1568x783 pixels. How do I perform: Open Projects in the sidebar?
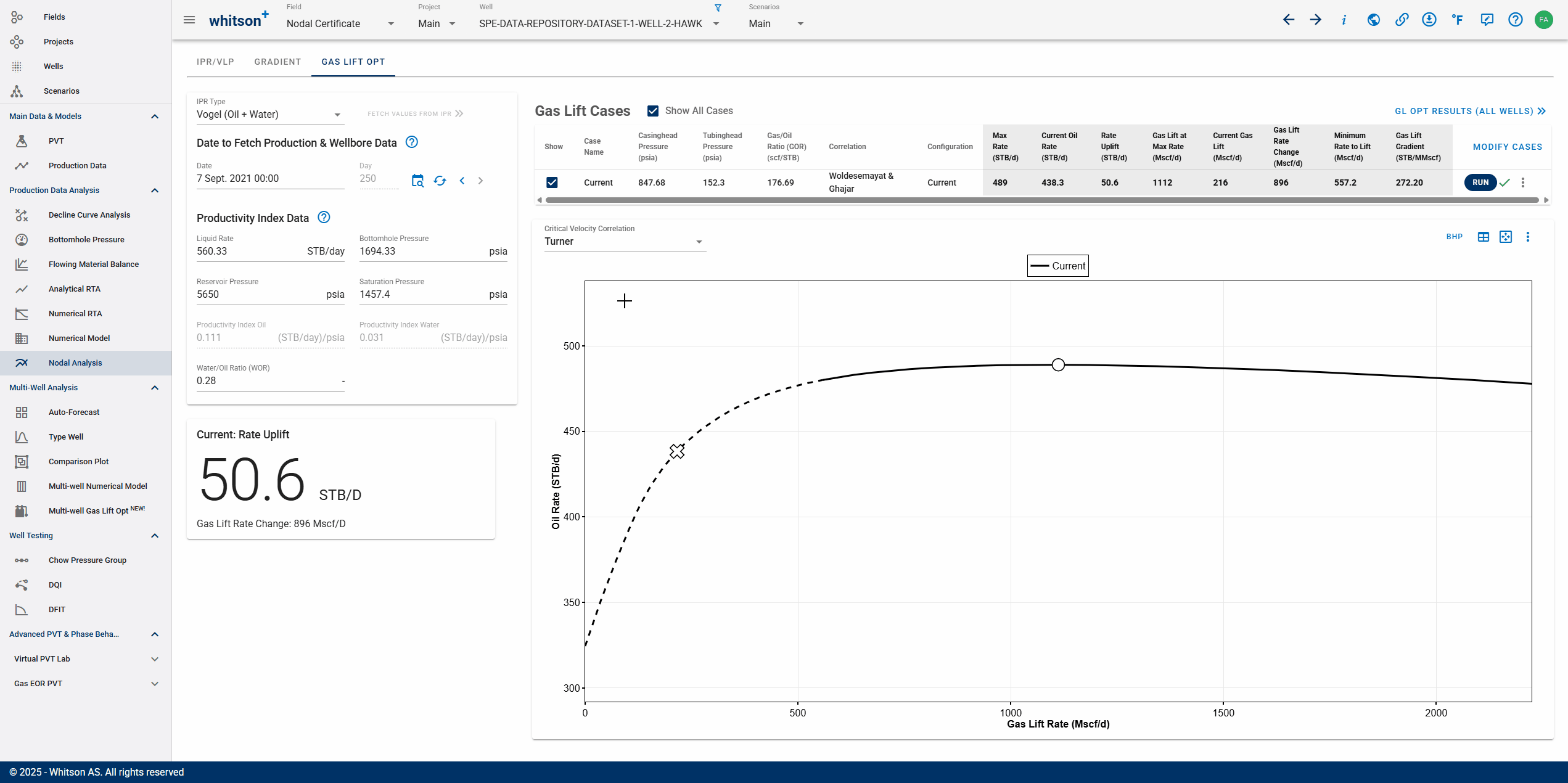(86, 41)
